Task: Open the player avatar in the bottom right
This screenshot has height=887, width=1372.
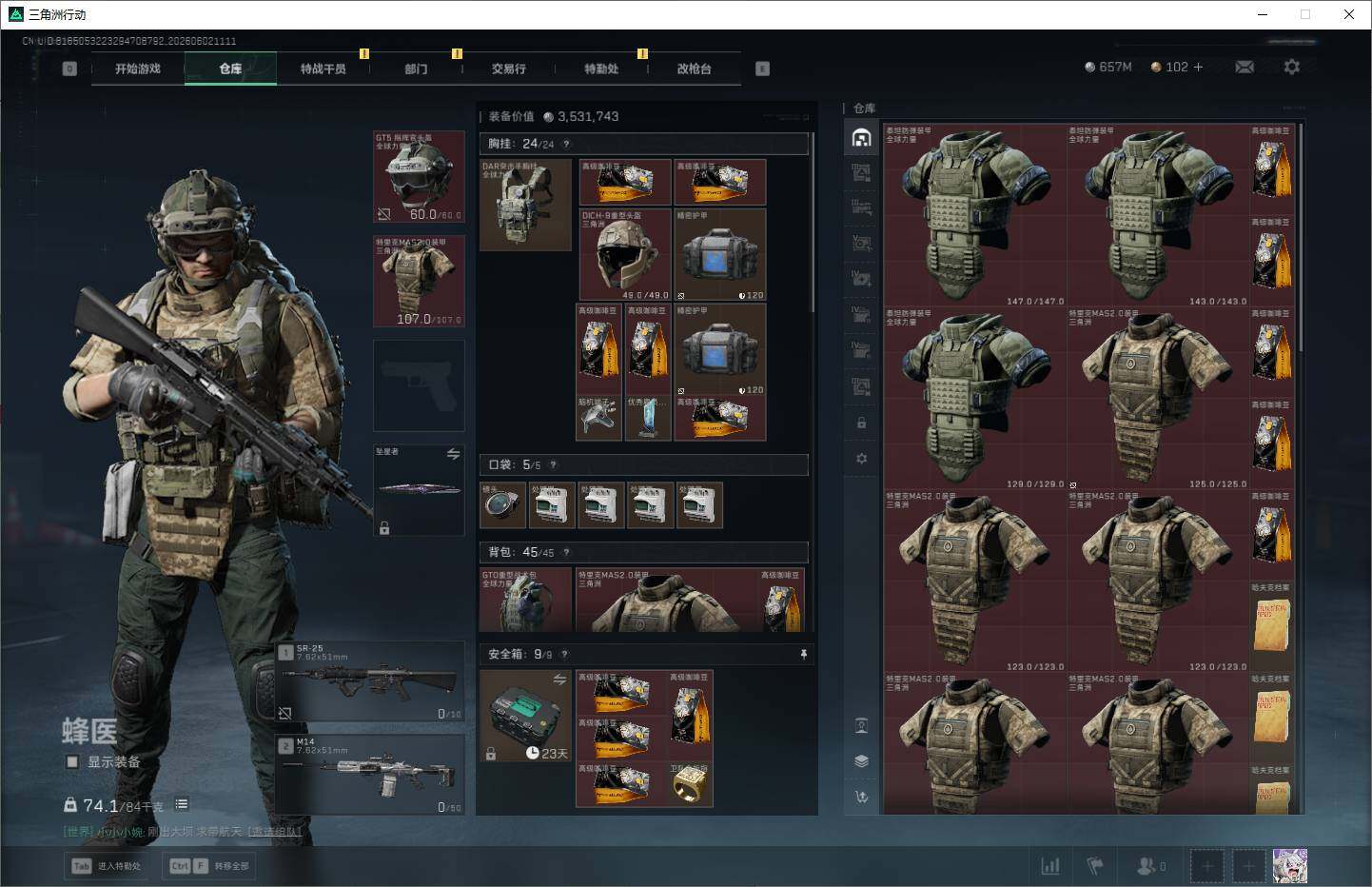Action: click(1290, 866)
